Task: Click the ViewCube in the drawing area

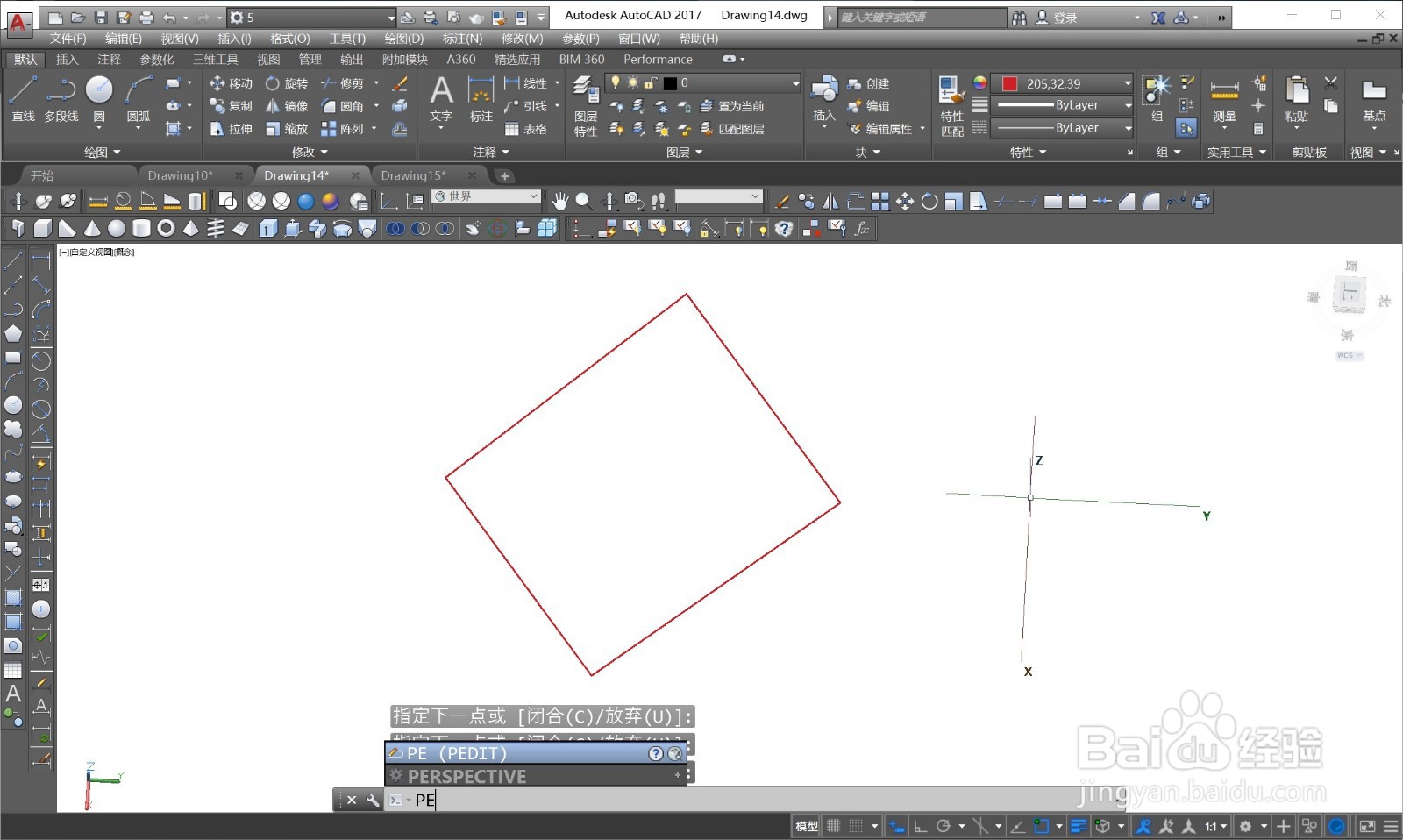Action: point(1349,294)
